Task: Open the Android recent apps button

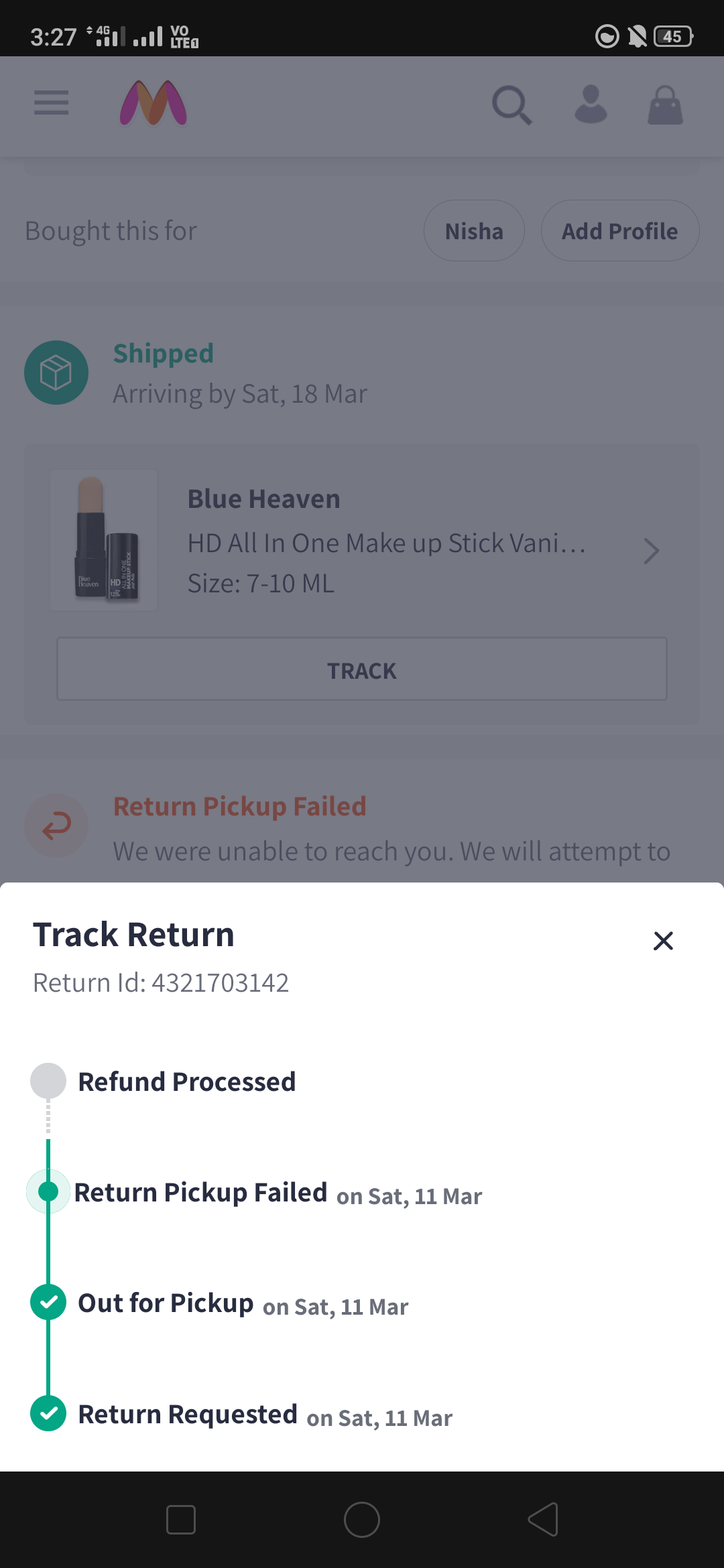Action: tap(181, 1520)
